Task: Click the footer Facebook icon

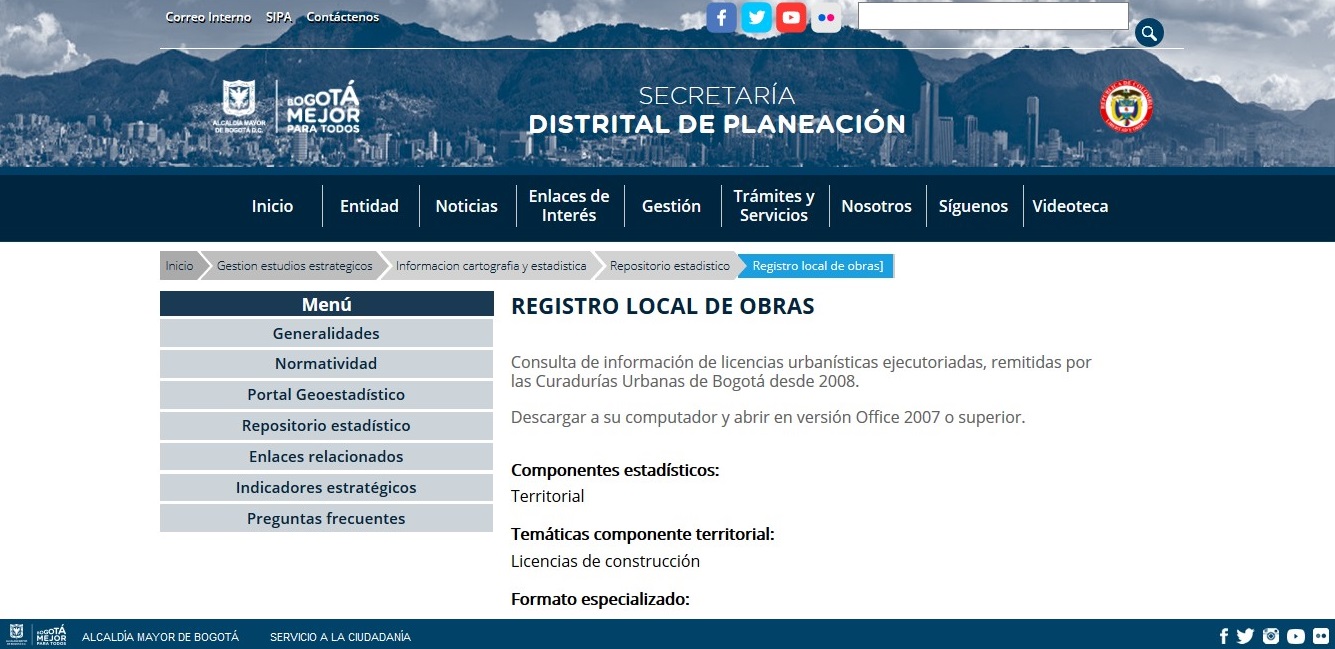Action: point(1224,636)
